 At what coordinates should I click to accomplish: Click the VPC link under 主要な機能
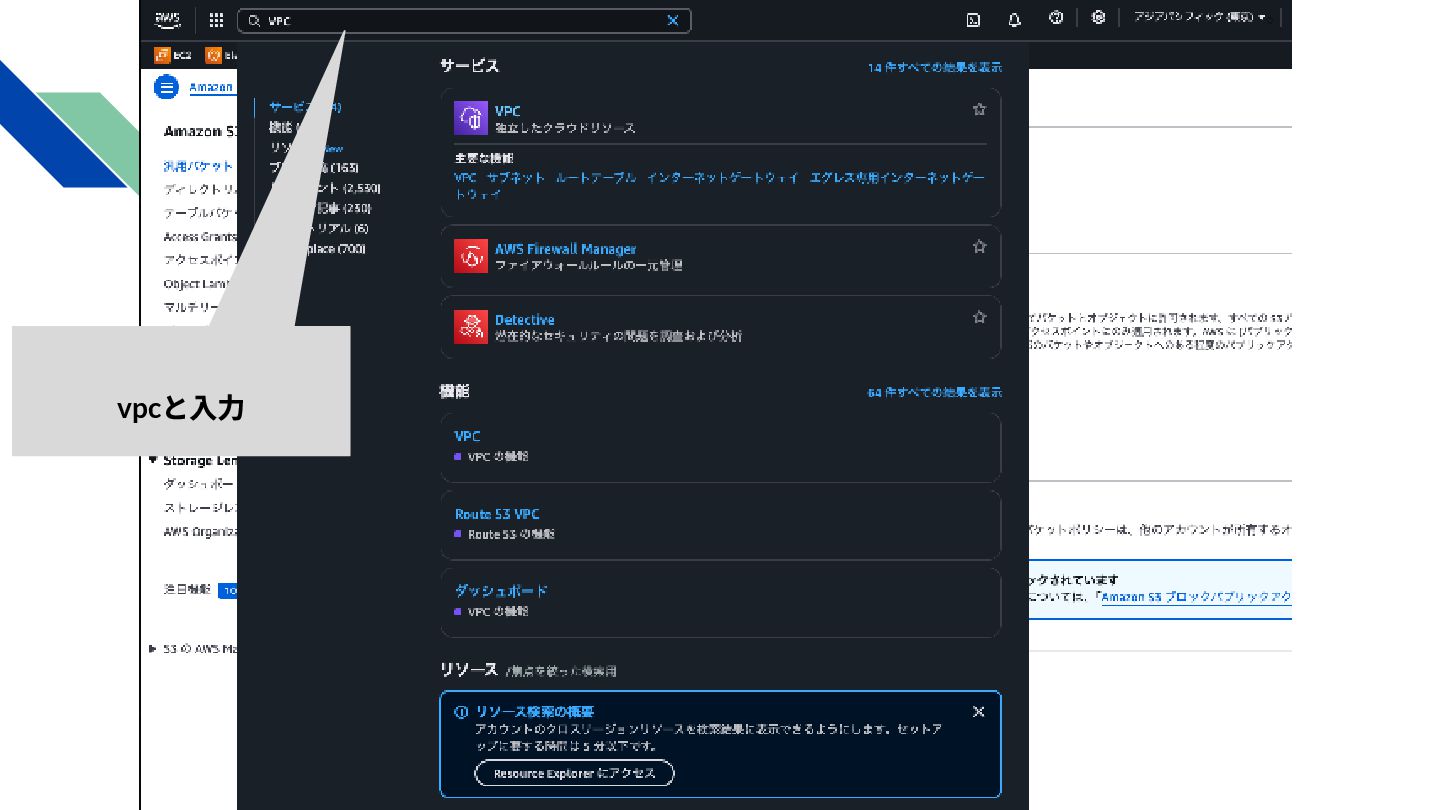coord(465,177)
